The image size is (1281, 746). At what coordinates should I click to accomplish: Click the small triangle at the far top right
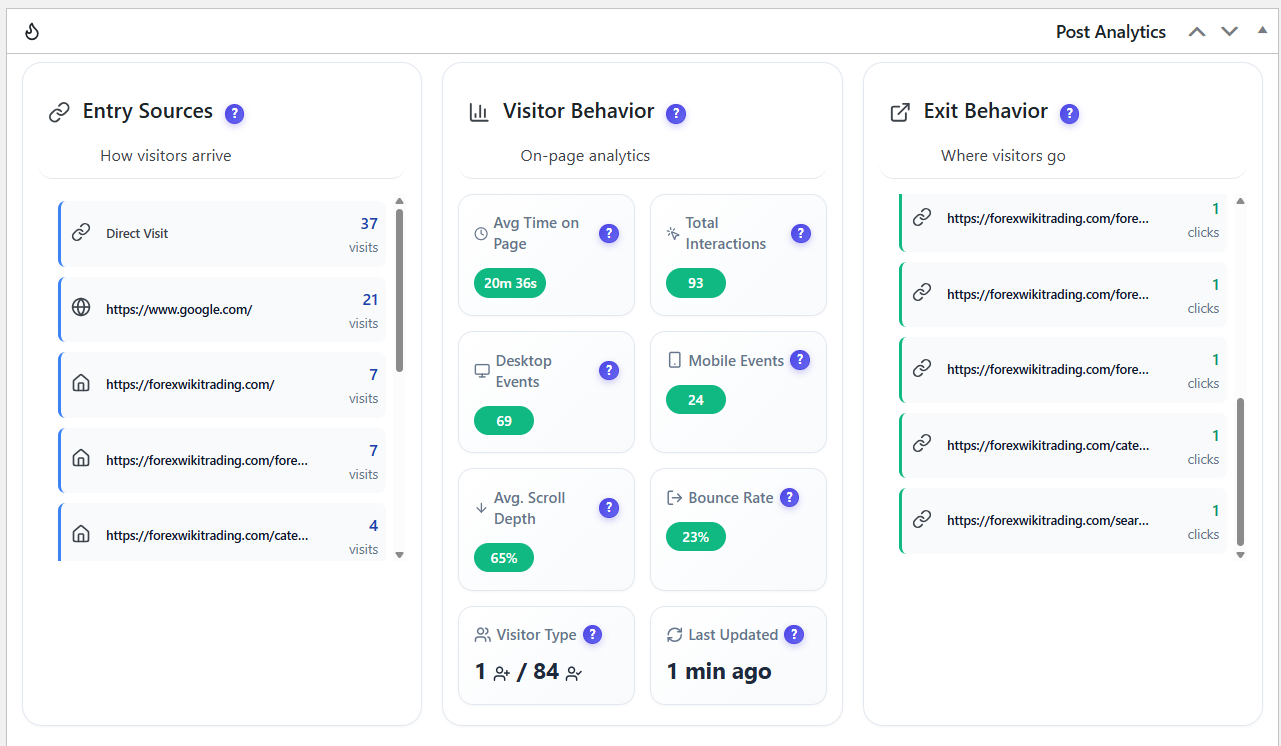[x=1262, y=31]
